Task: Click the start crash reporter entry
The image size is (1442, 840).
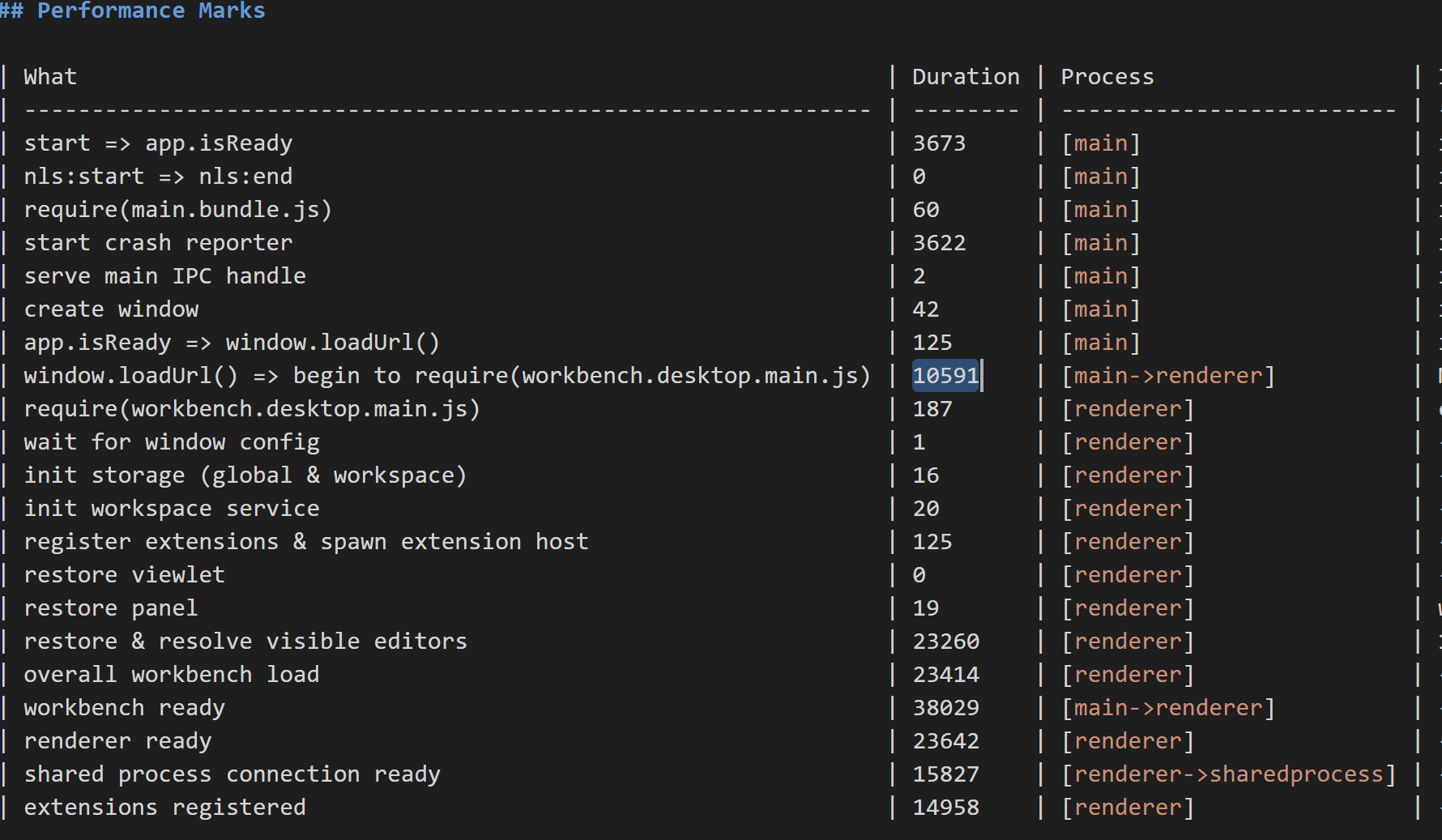Action: pyautogui.click(x=158, y=242)
